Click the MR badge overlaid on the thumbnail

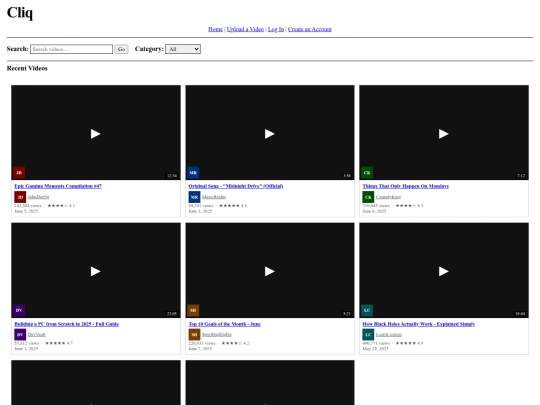193,173
